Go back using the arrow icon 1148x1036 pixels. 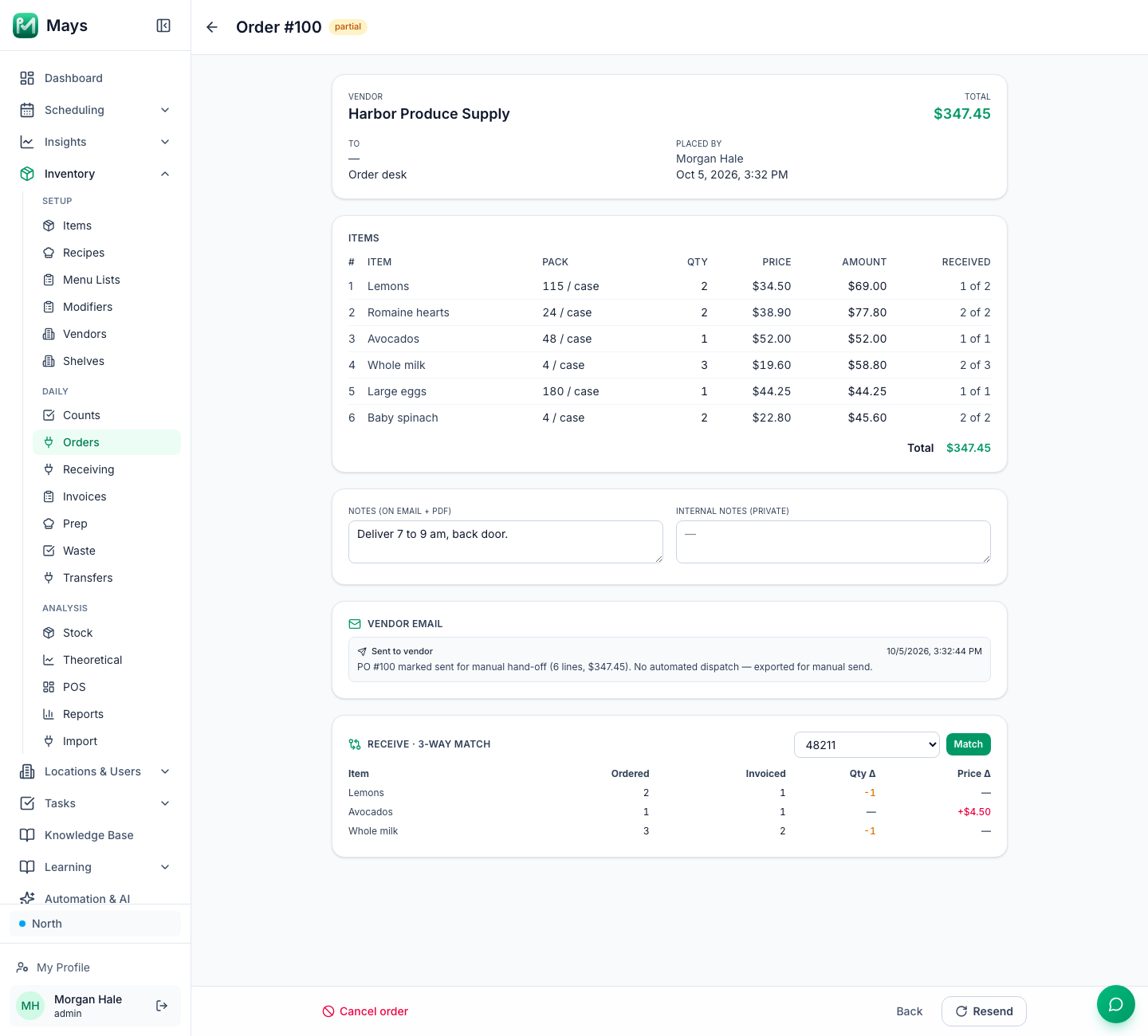point(212,27)
